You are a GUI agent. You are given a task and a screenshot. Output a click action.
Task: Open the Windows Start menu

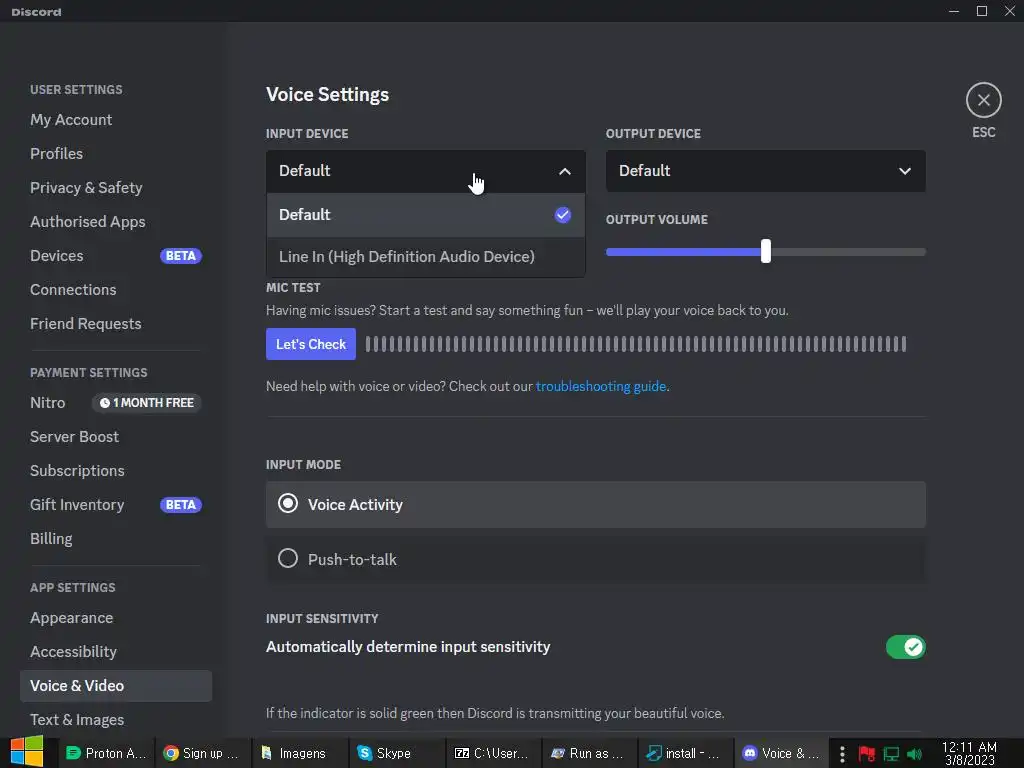[27, 752]
